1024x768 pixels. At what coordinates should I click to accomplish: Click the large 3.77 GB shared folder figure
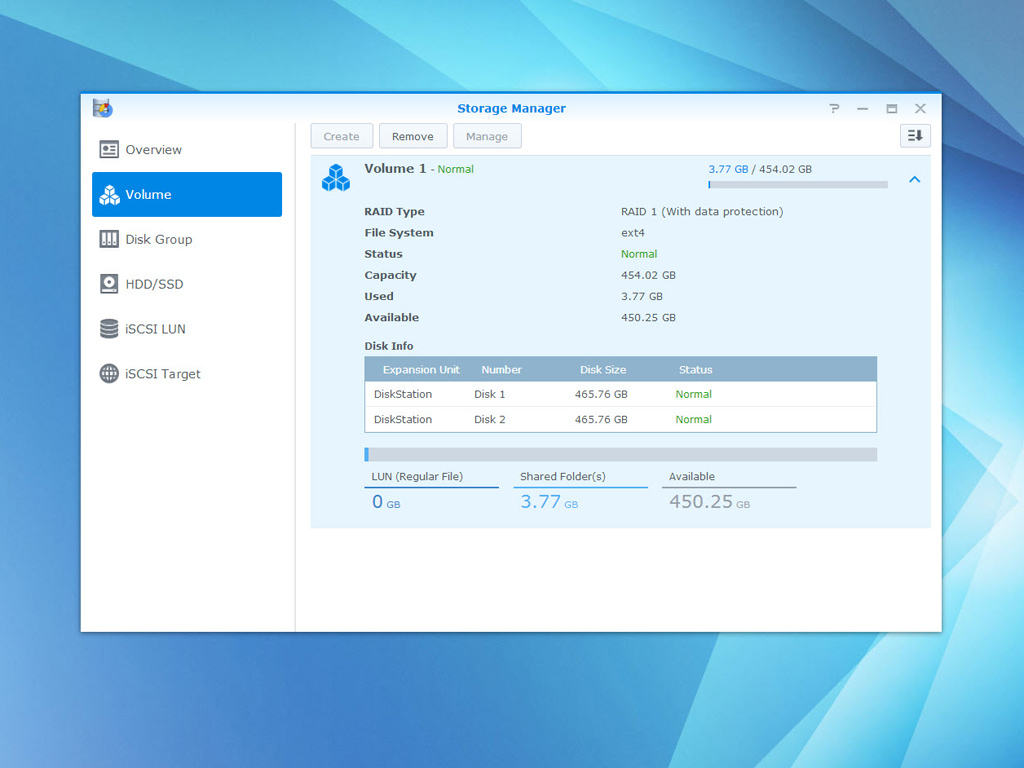(x=549, y=502)
